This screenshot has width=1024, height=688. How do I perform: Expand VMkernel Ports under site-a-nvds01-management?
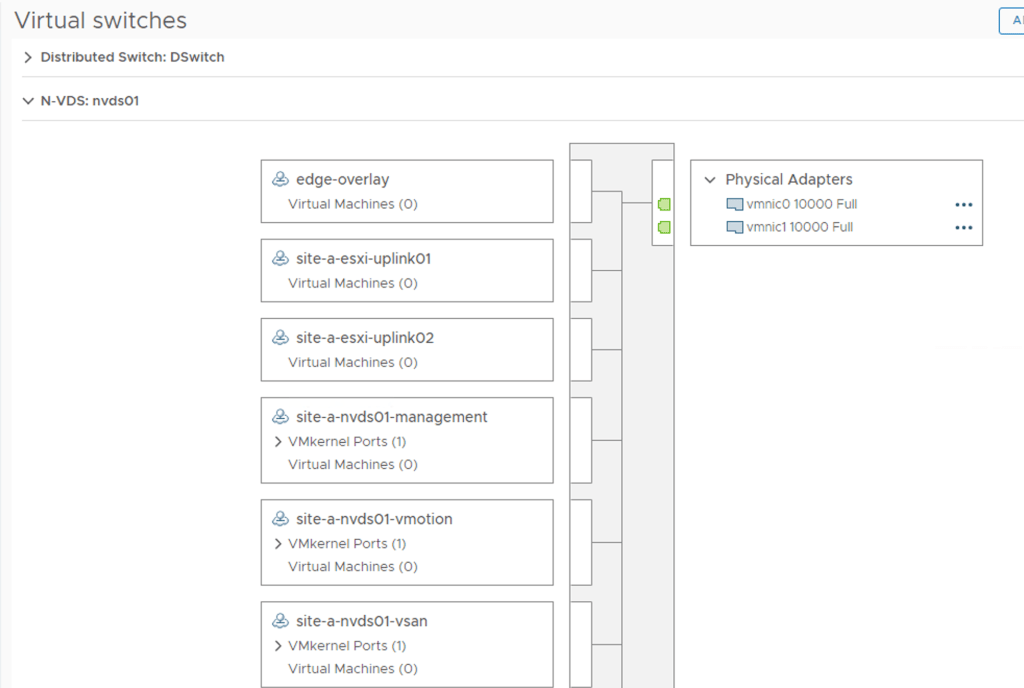[278, 442]
